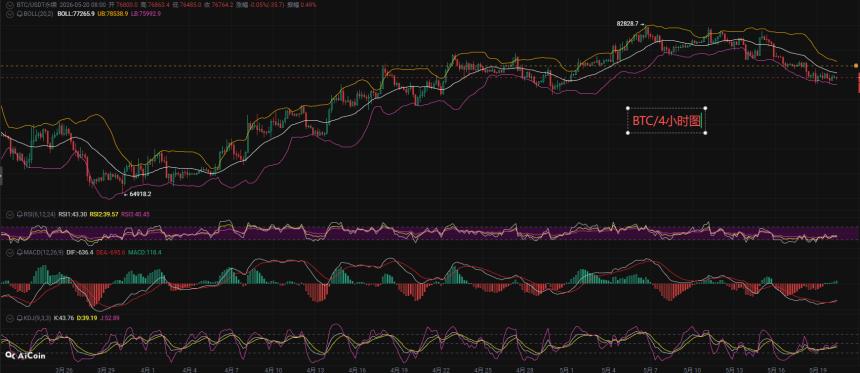Click the K:43.76 value
This screenshot has height=373, width=860.
coord(64,318)
